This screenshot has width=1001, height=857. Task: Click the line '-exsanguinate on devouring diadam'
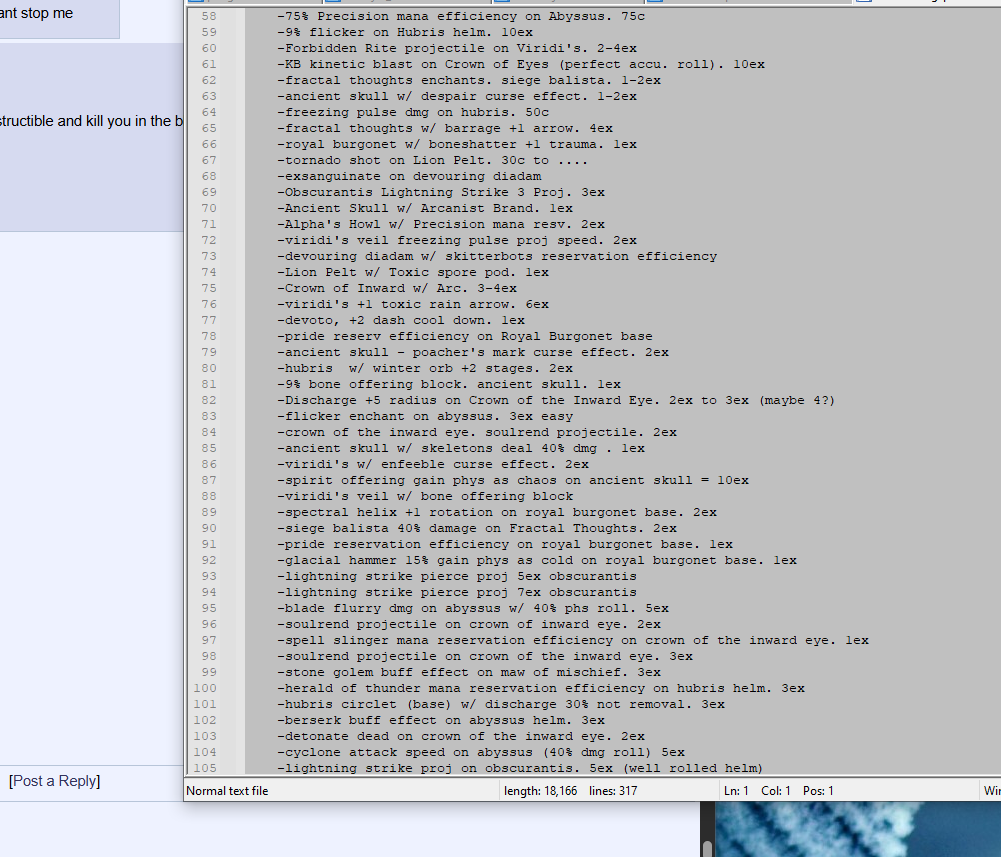click(409, 176)
